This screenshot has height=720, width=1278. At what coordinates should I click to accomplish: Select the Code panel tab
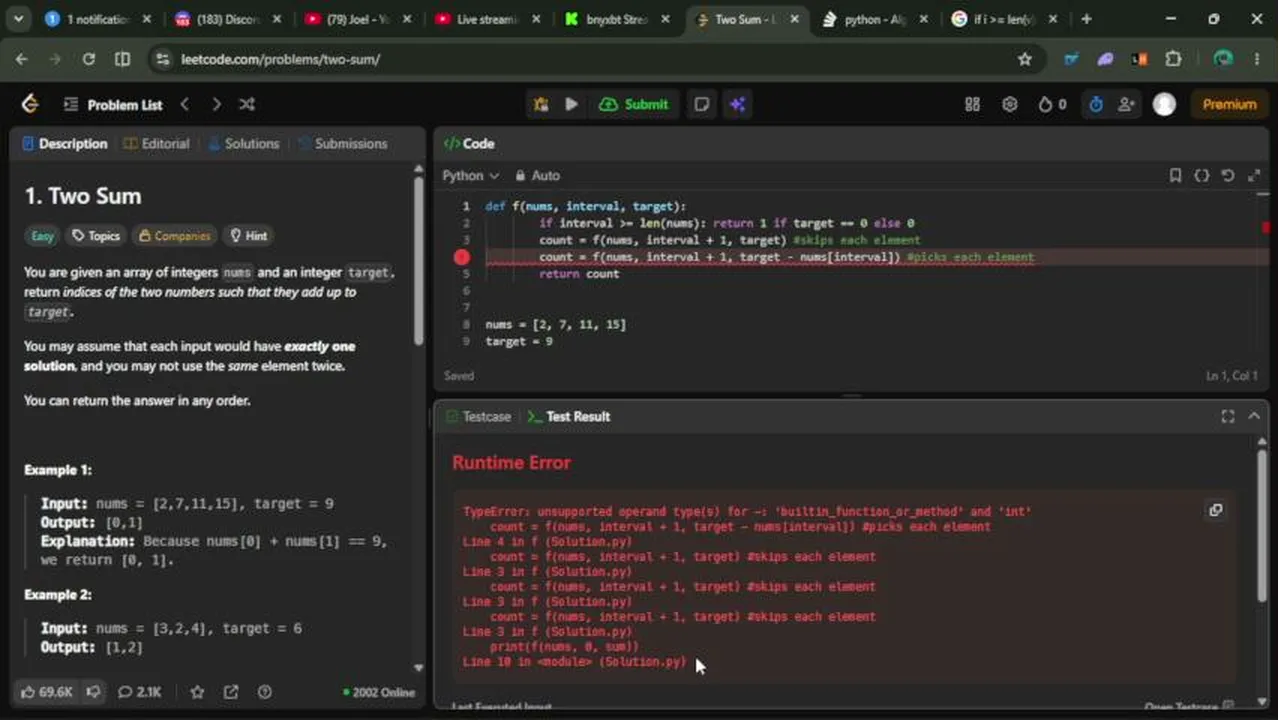click(469, 144)
